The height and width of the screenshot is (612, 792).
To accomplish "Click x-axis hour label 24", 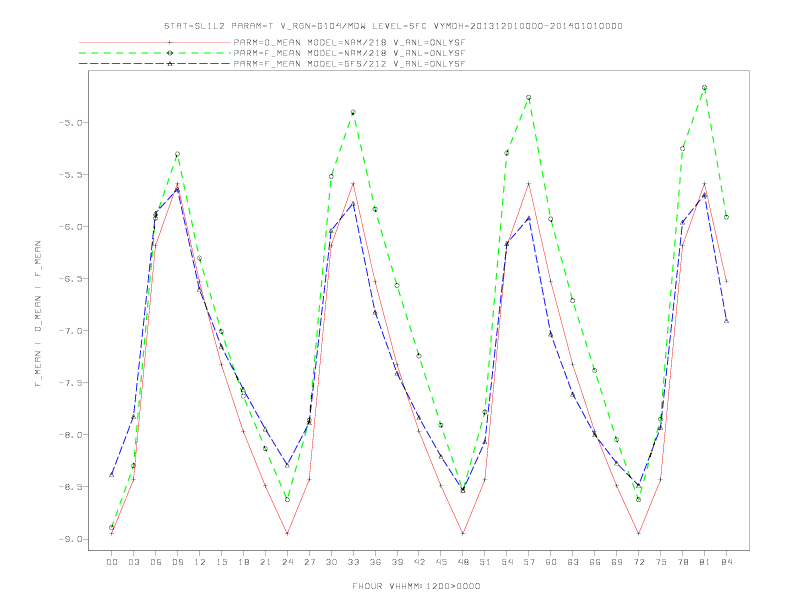I will click(287, 562).
